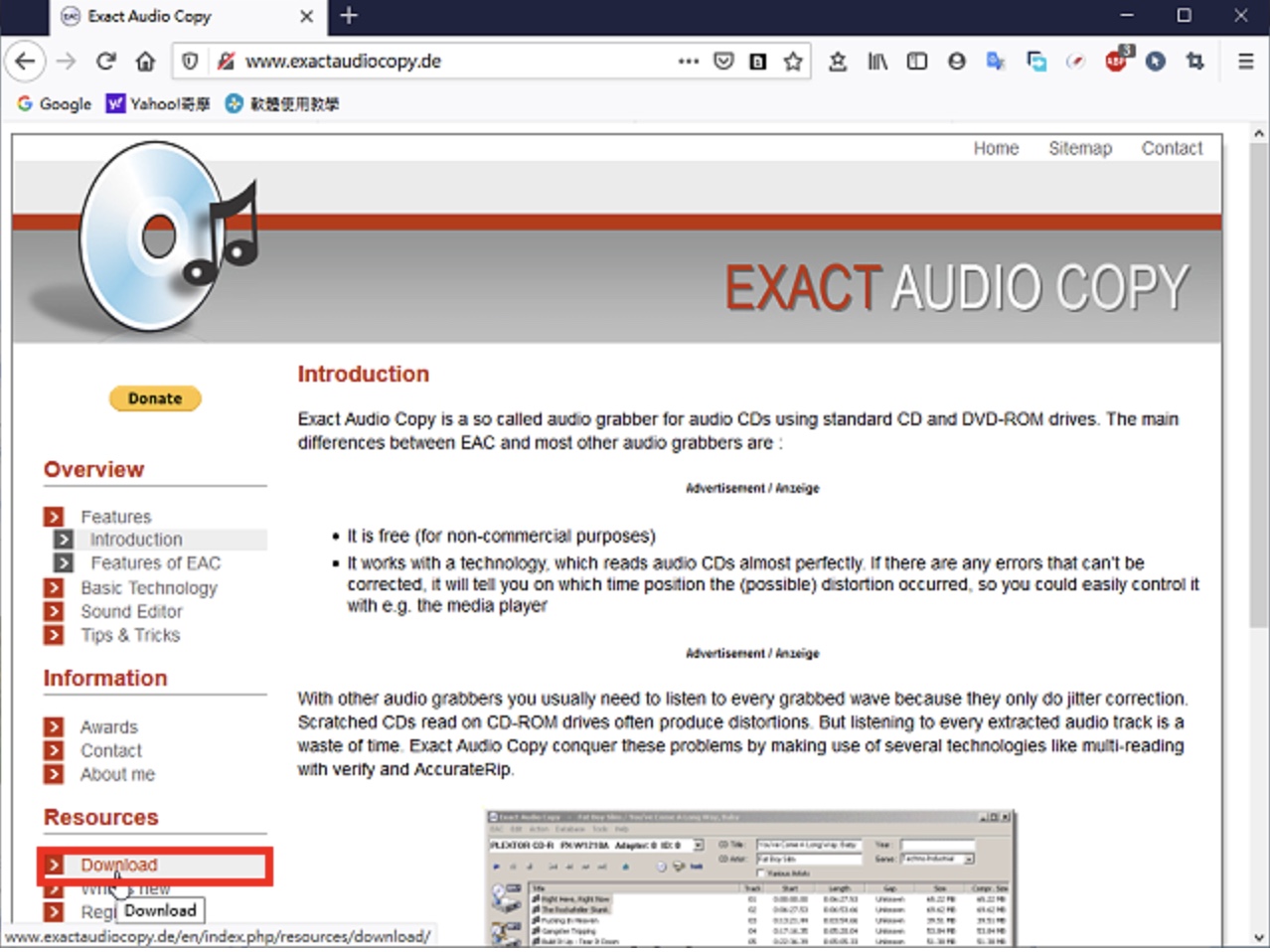Open a new browser tab

tap(349, 16)
